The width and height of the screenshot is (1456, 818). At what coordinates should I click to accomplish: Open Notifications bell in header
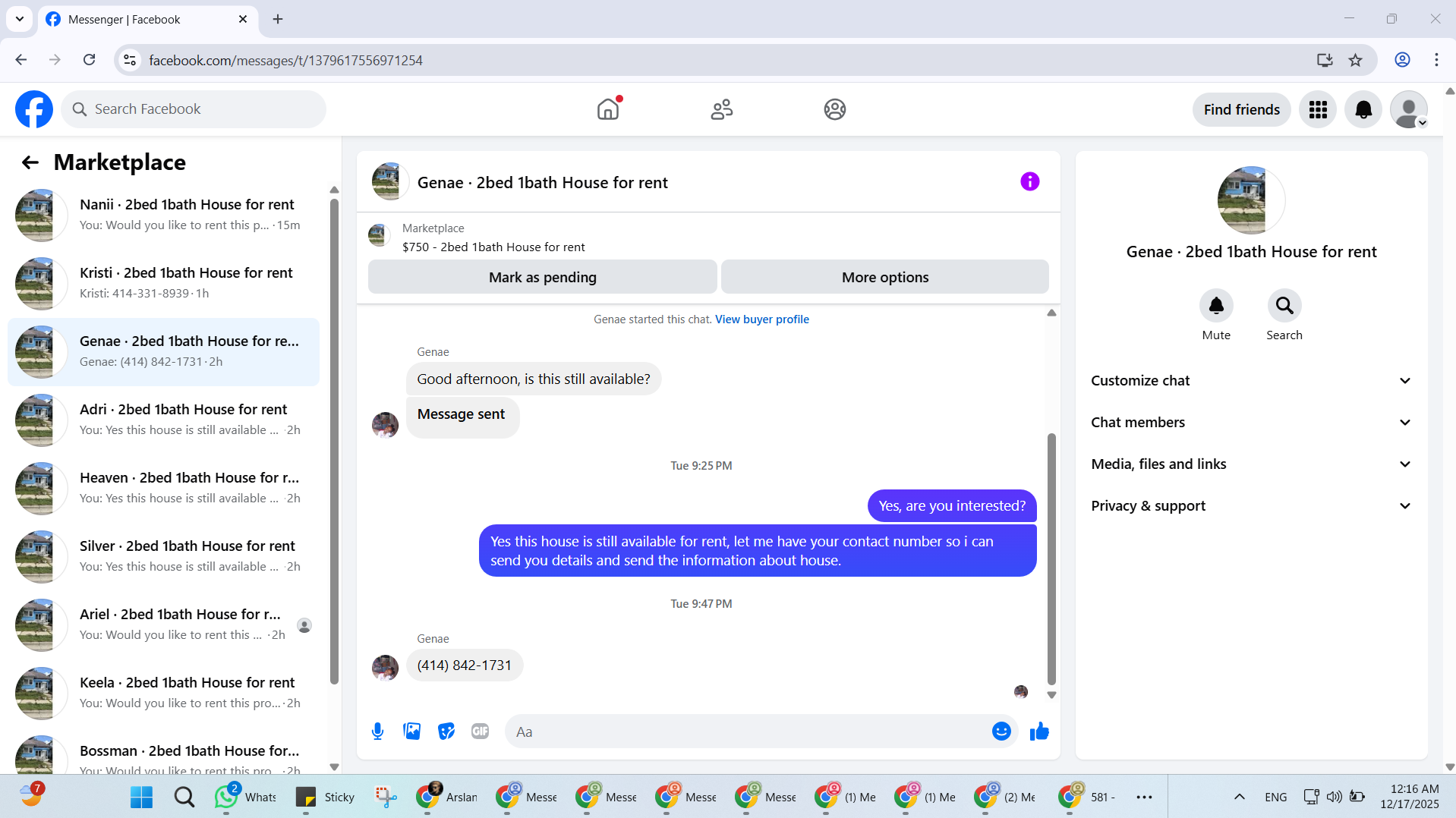(1363, 109)
